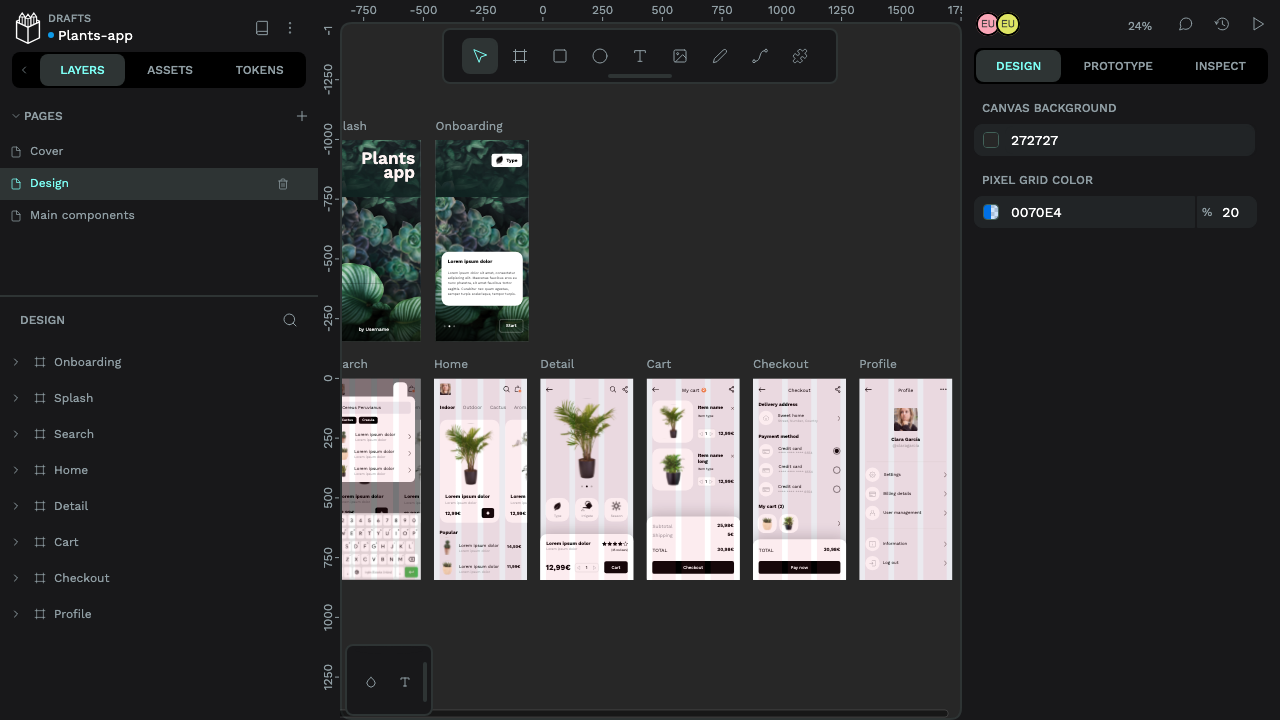Collapse the Pages section

click(16, 116)
